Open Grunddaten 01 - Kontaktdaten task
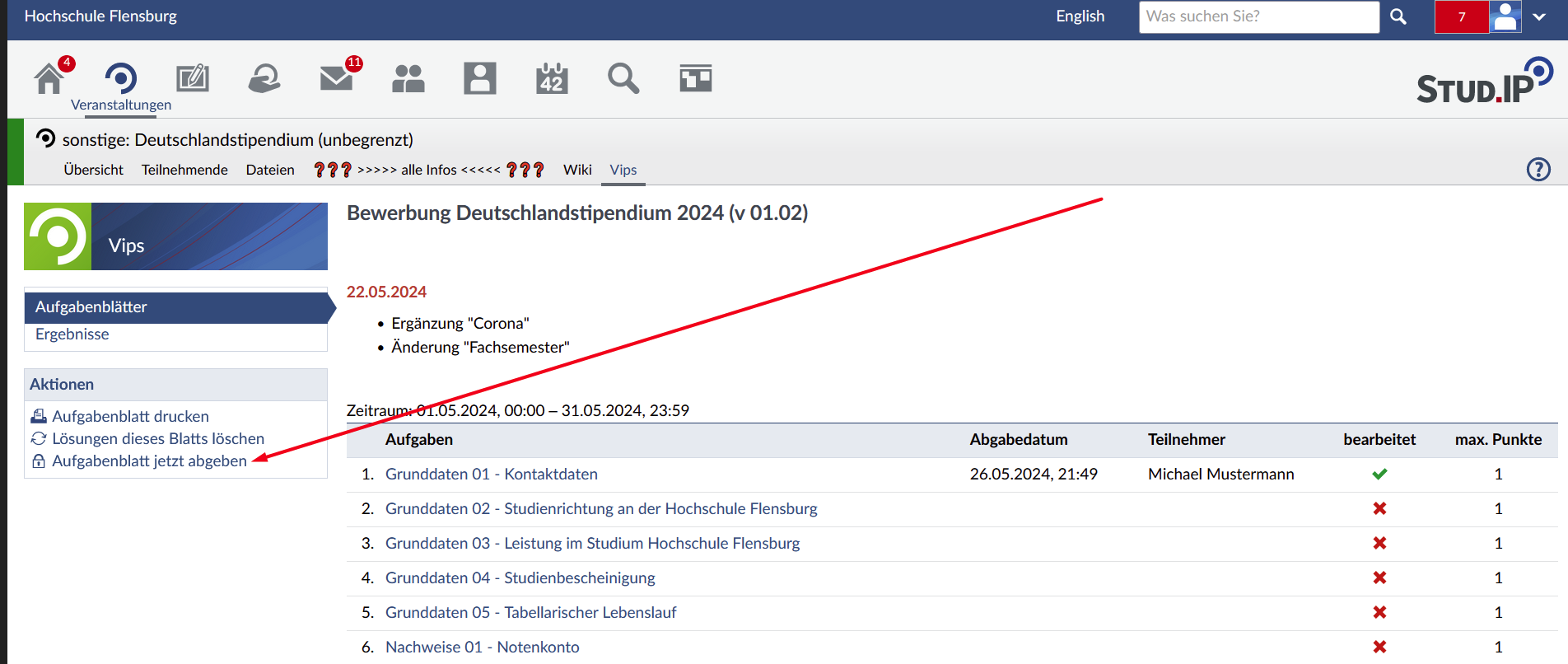The height and width of the screenshot is (664, 1568). [491, 475]
